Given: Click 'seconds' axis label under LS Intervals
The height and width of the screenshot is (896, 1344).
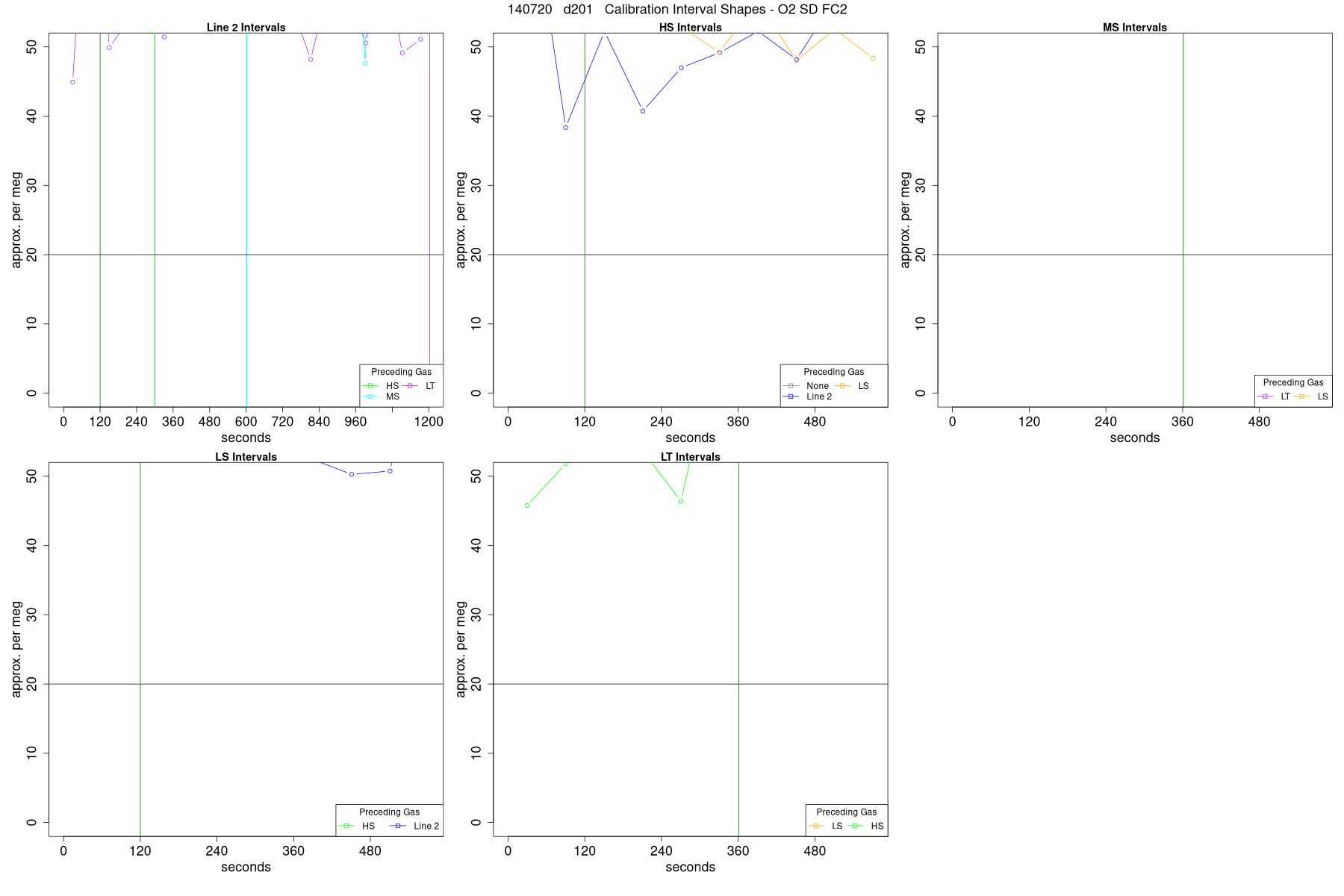Looking at the screenshot, I should point(246,867).
